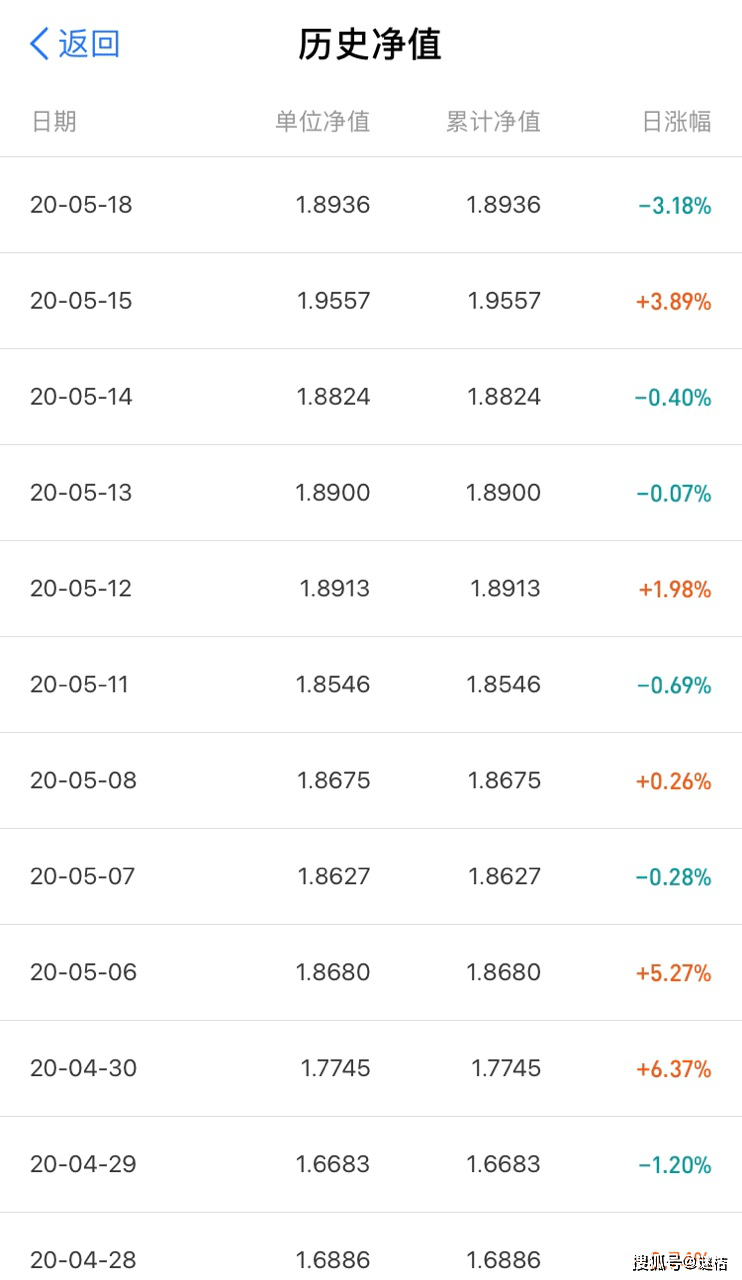Tap the 1.8675 cumulative net value
This screenshot has width=742, height=1280.
click(x=504, y=781)
